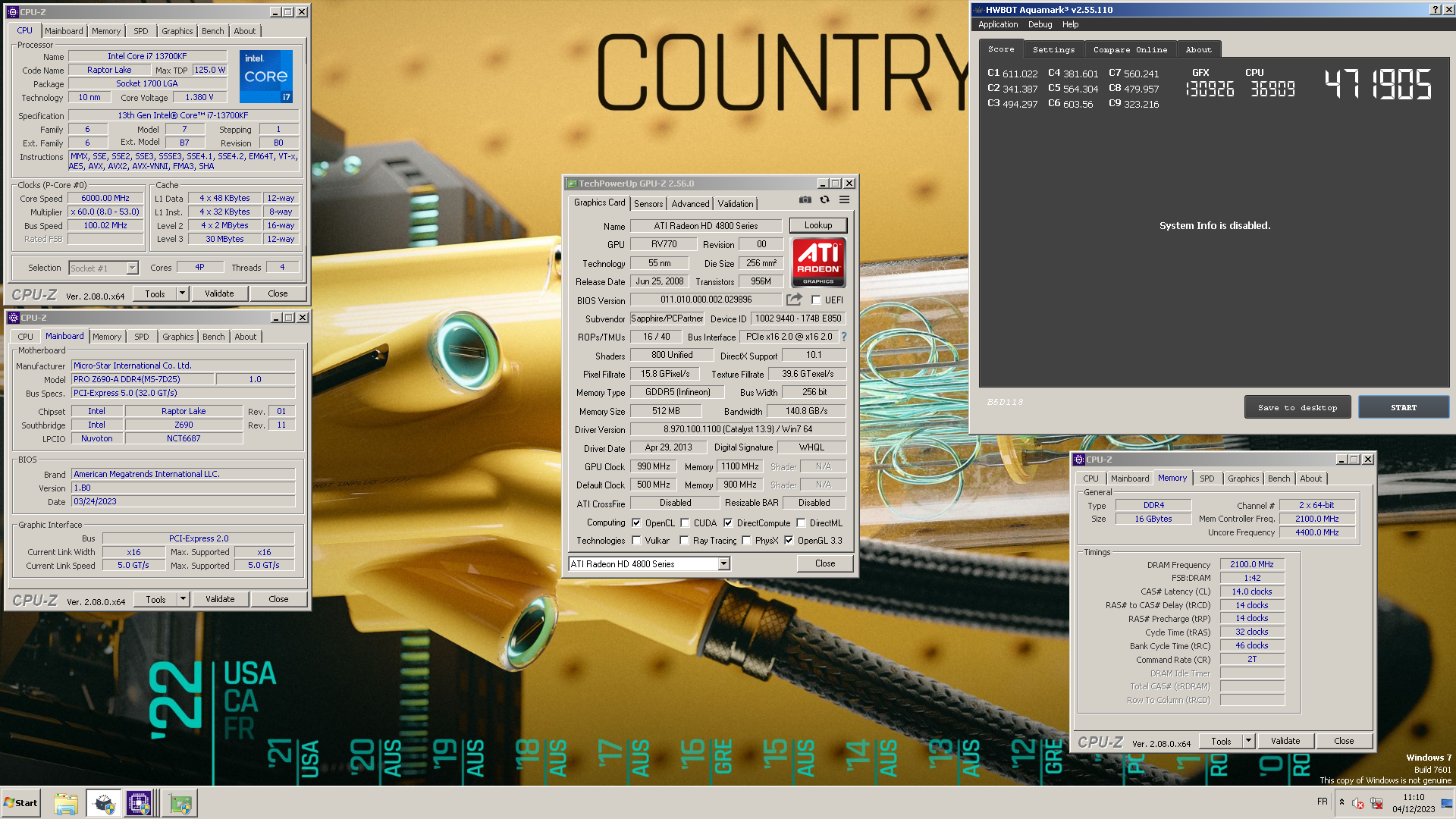Image resolution: width=1456 pixels, height=819 pixels.
Task: Click START in Aquamark
Action: tap(1404, 407)
